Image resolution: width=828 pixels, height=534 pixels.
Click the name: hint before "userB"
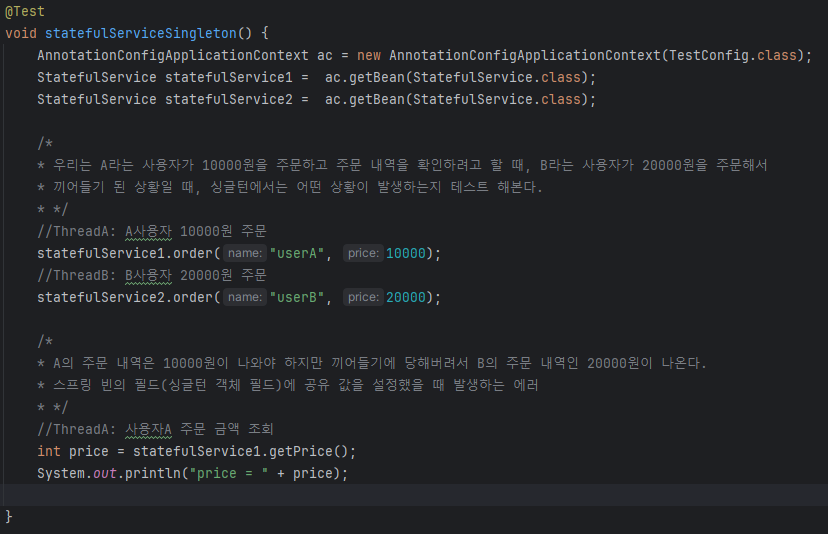click(245, 297)
